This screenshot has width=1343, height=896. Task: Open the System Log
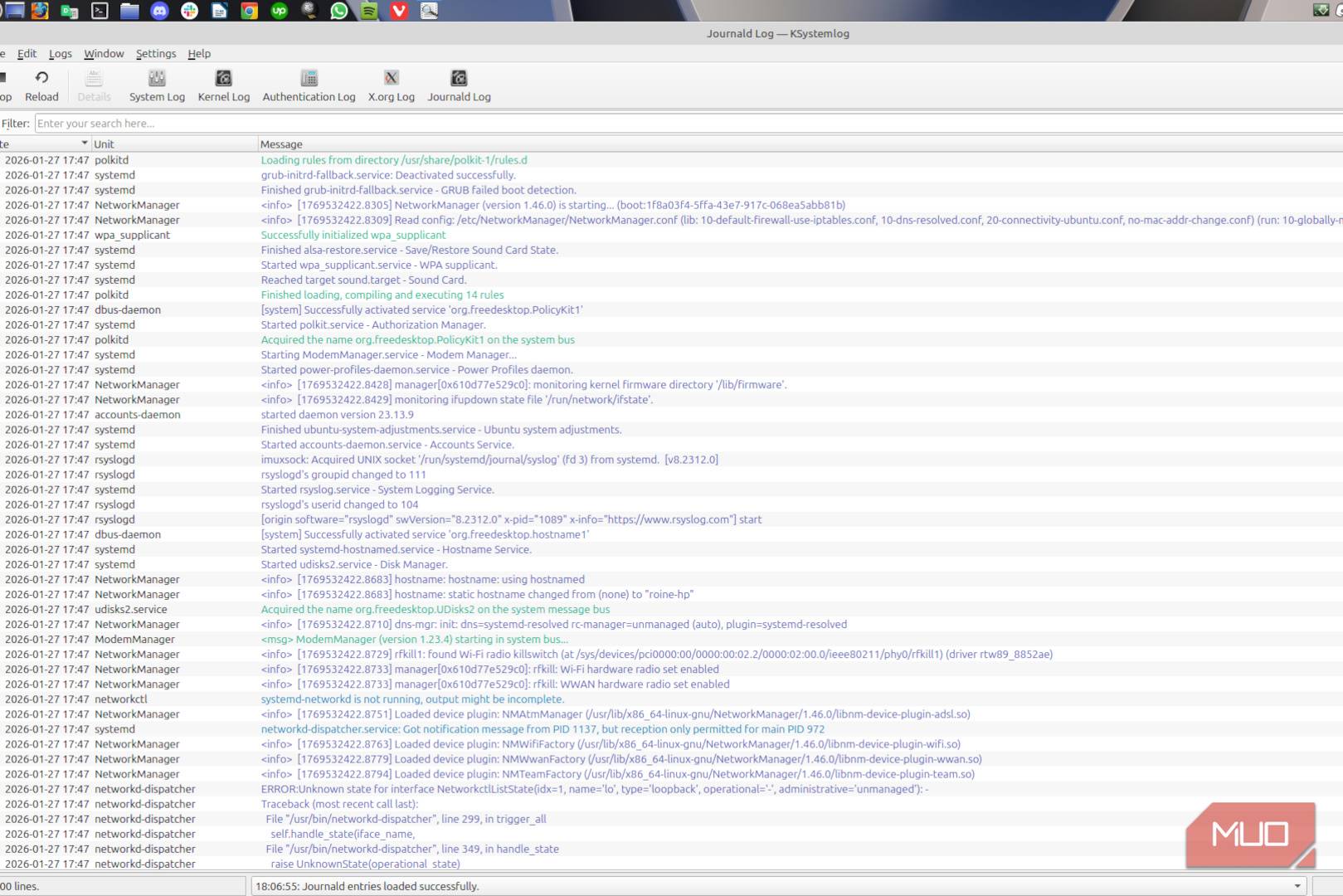157,85
